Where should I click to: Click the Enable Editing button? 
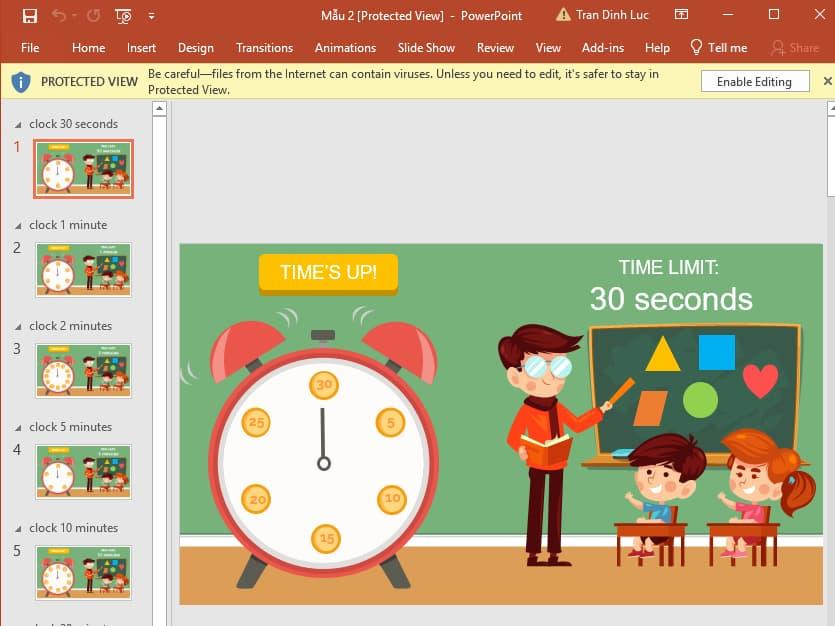click(x=755, y=81)
